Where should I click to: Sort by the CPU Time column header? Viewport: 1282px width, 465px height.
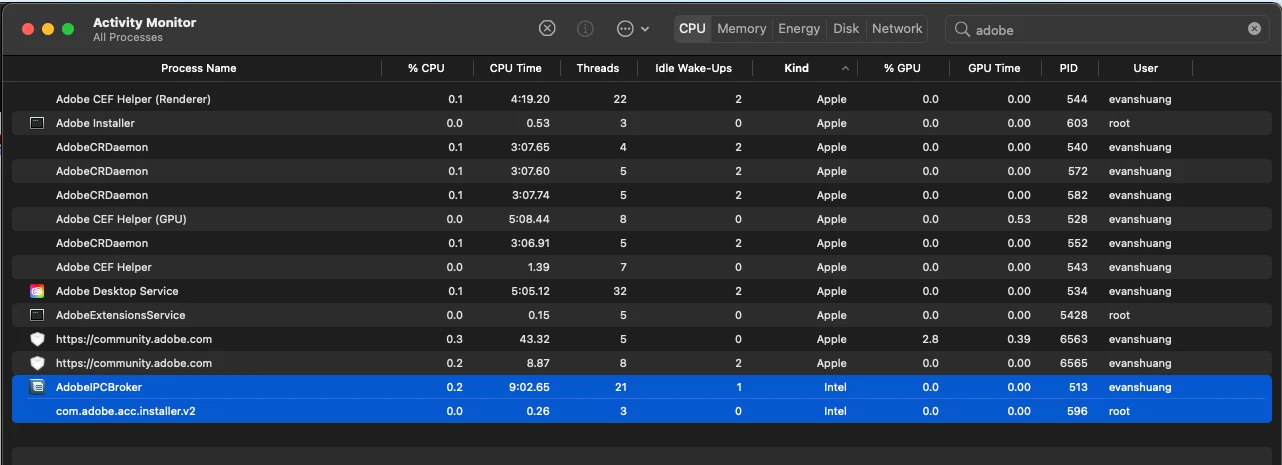(515, 68)
